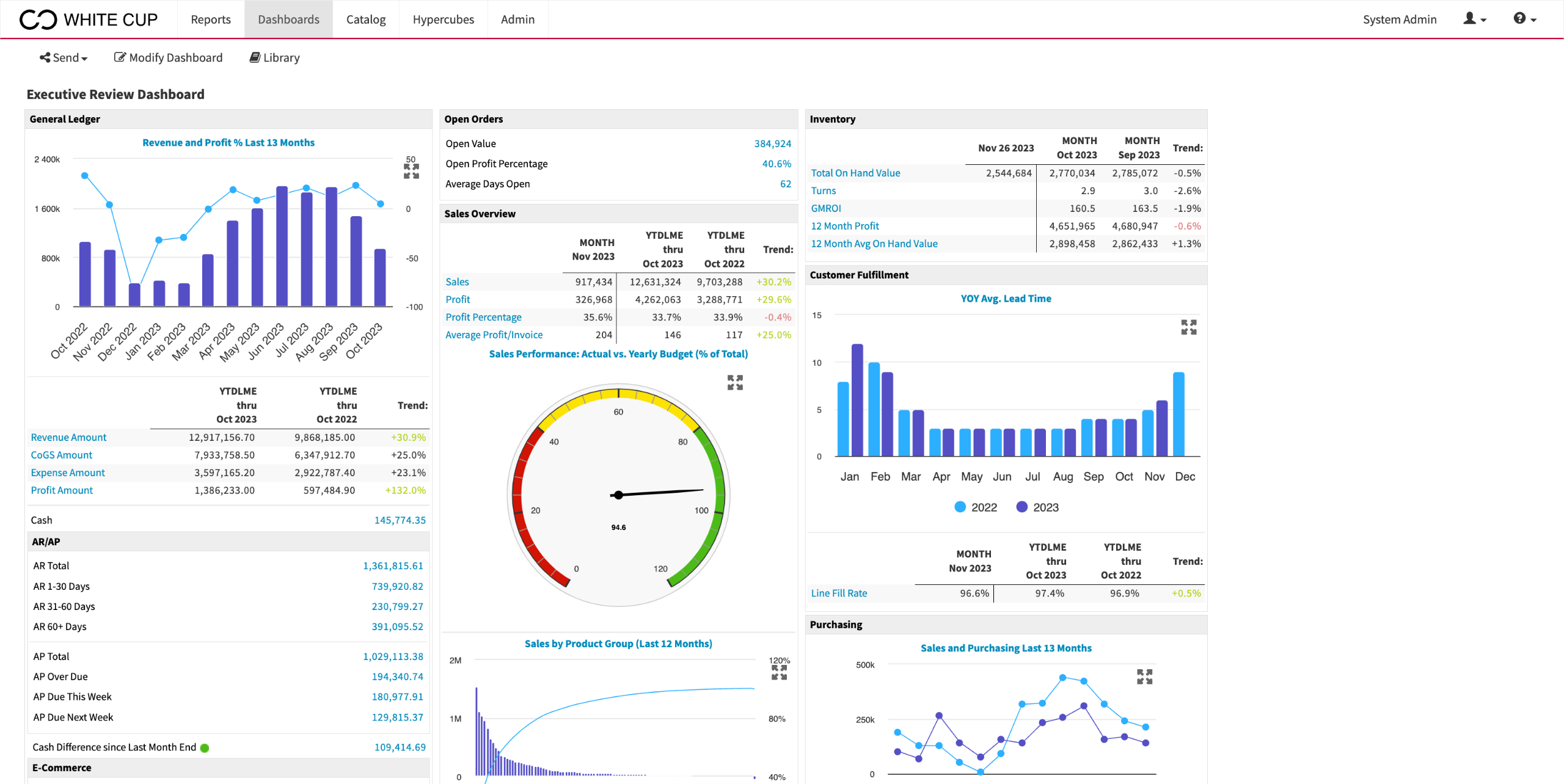Image resolution: width=1564 pixels, height=784 pixels.
Task: Open the Hypercubes menu item
Action: [443, 20]
